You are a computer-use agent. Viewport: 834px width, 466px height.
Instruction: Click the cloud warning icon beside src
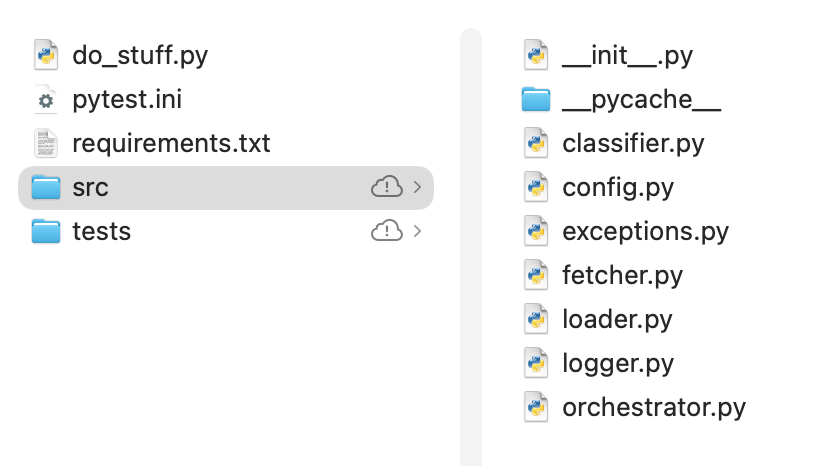coord(386,187)
